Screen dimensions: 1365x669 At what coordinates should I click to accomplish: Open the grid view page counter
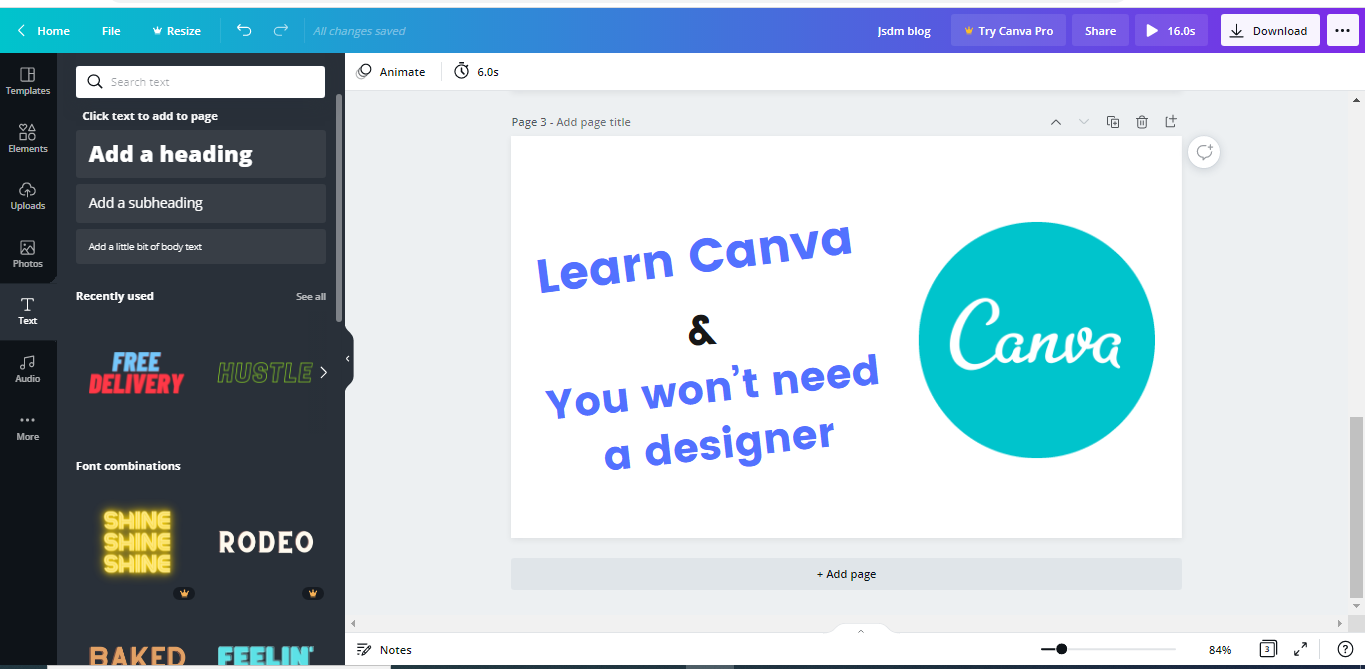(x=1268, y=649)
